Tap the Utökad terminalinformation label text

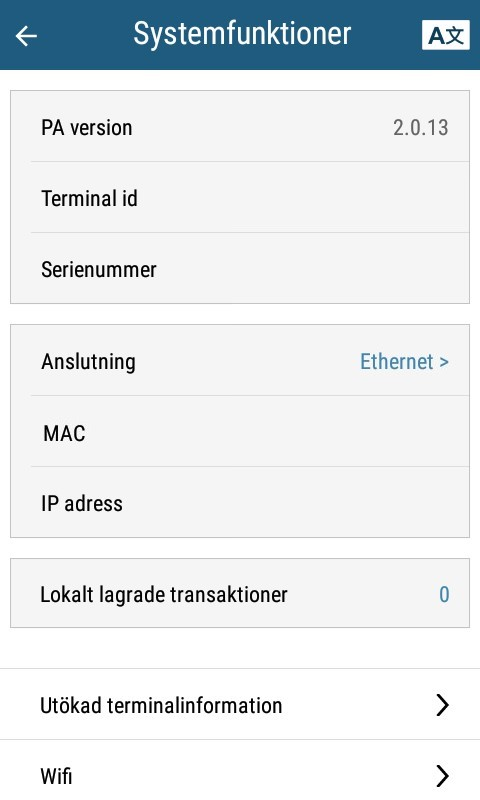(x=161, y=706)
